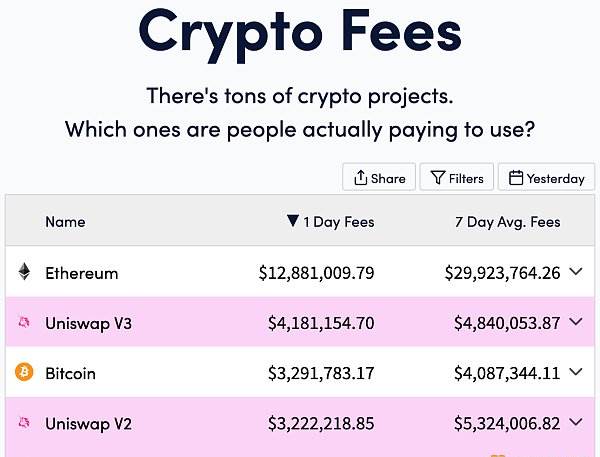Image resolution: width=600 pixels, height=457 pixels.
Task: Expand the Ethereum row chevron
Action: tap(576, 271)
